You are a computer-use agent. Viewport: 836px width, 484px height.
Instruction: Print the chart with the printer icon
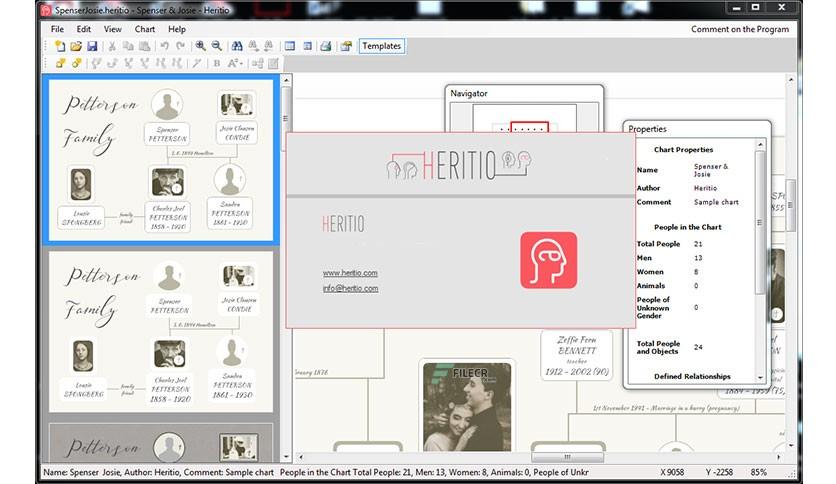pos(325,46)
